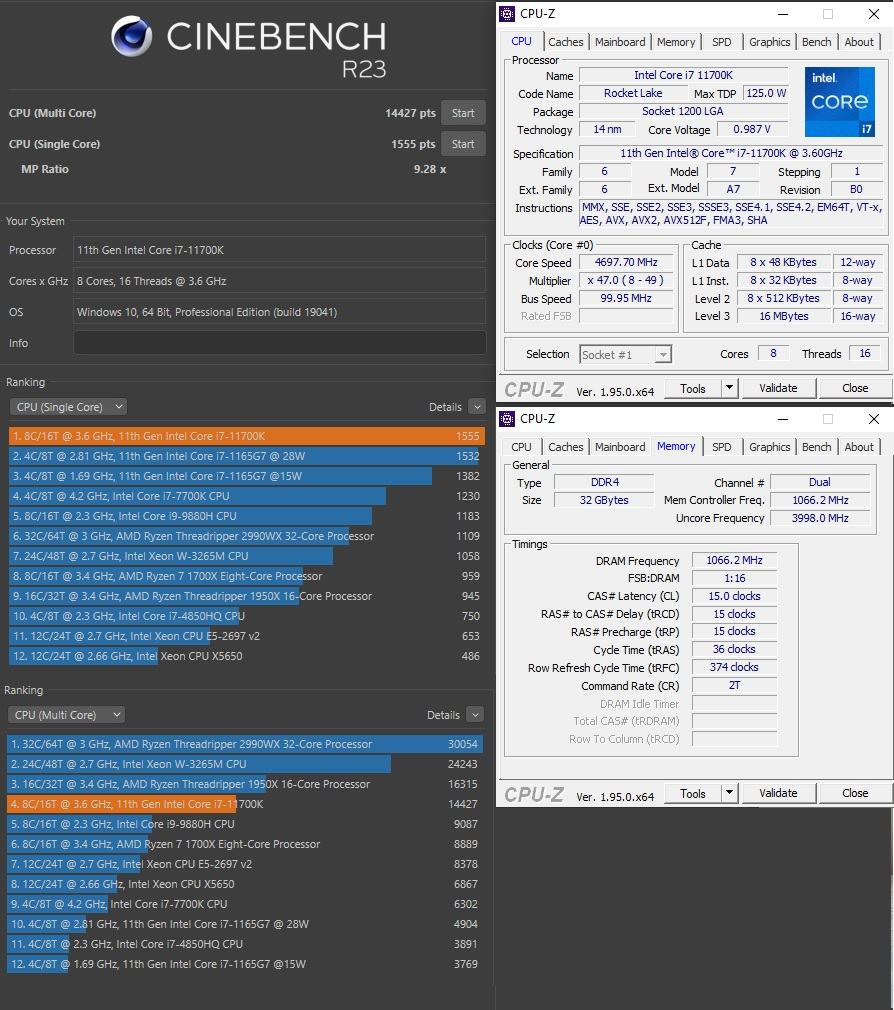Open the CPU (Multi Core) ranking dropdown
This screenshot has width=894, height=1010.
(66, 715)
